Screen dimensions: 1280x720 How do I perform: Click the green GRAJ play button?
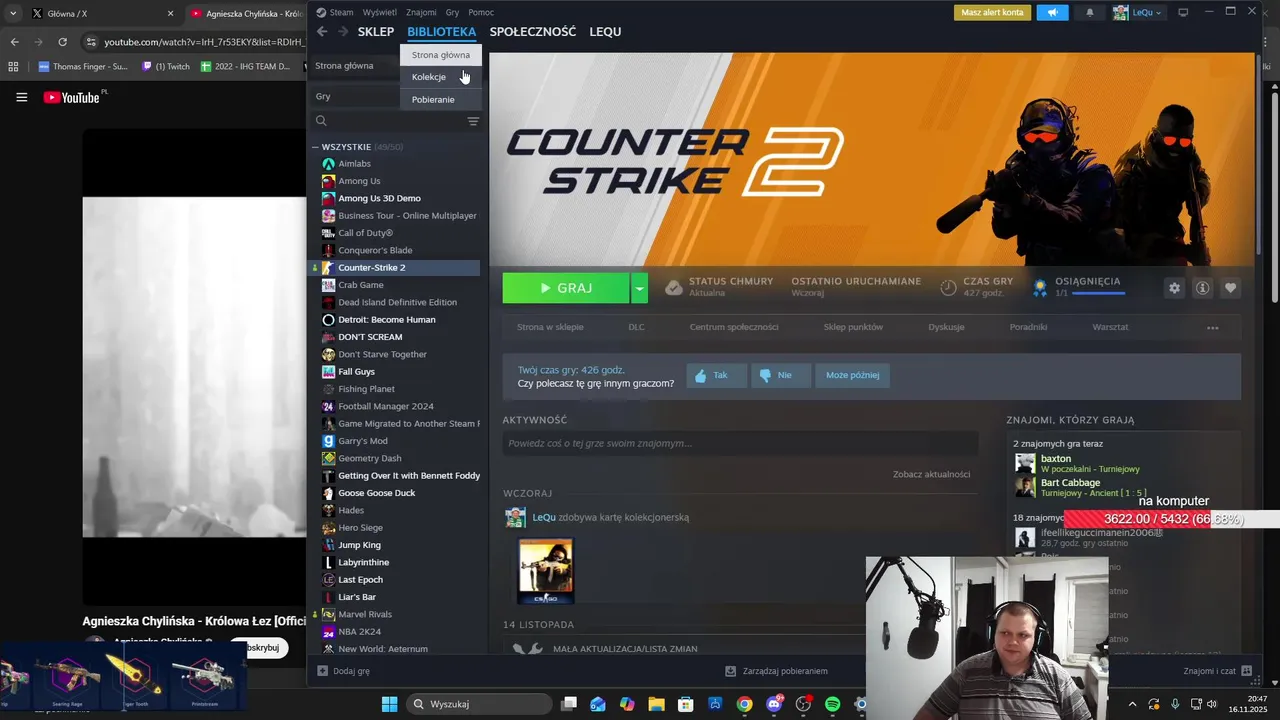pyautogui.click(x=566, y=288)
